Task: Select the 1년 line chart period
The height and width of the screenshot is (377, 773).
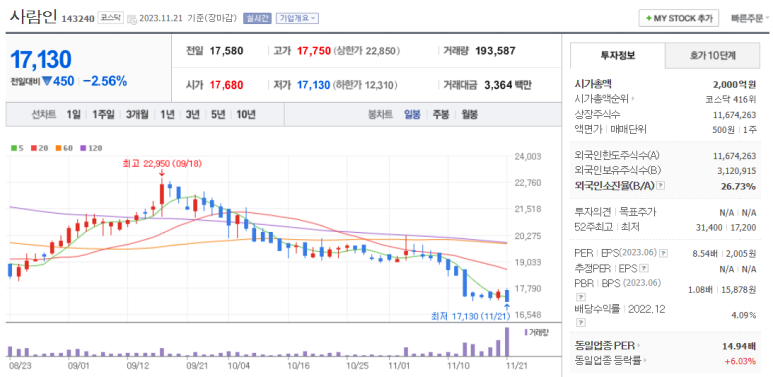Action: click(168, 115)
